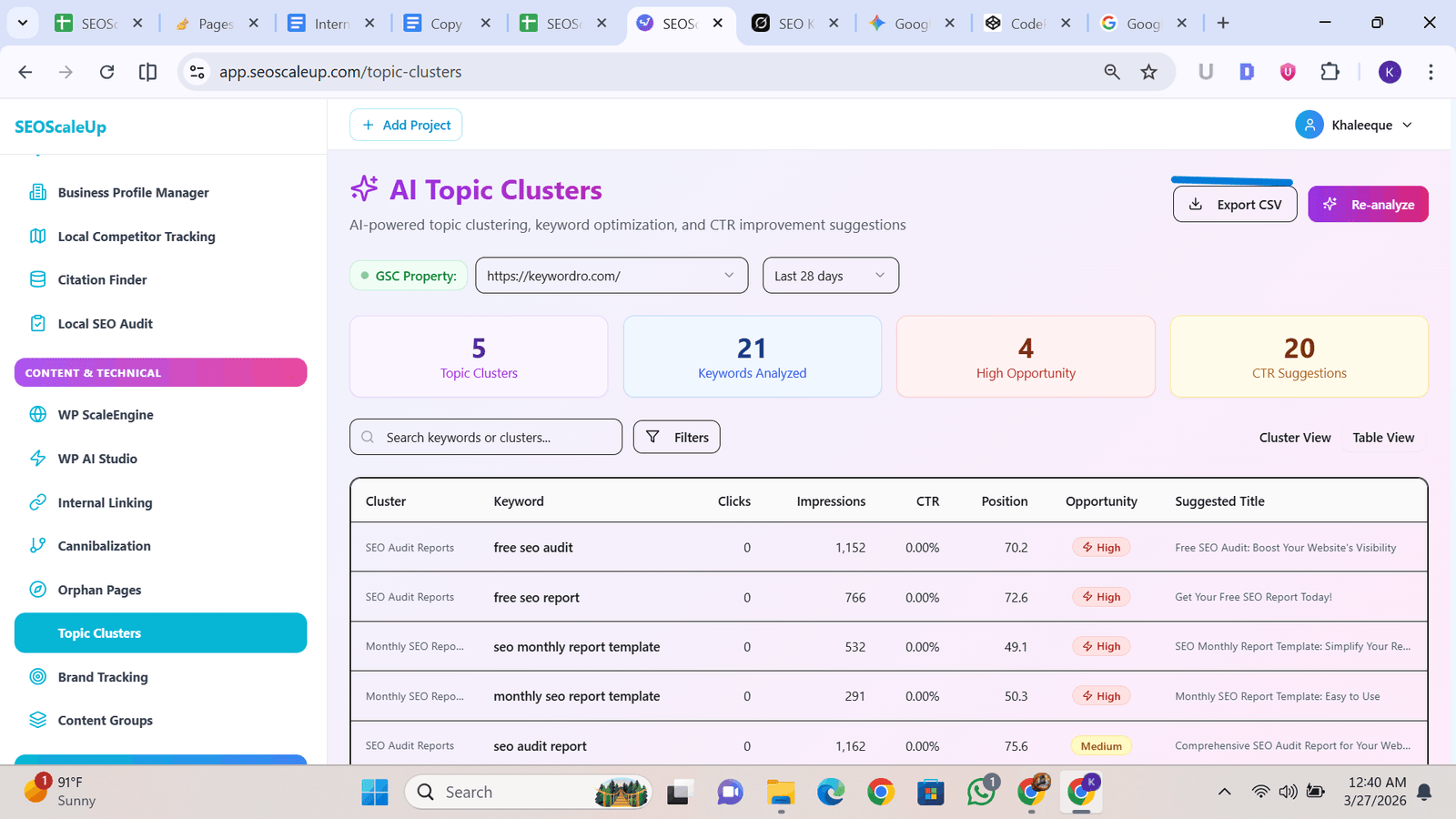Open the GSC property dropdown showing keywordro.com

pos(611,275)
